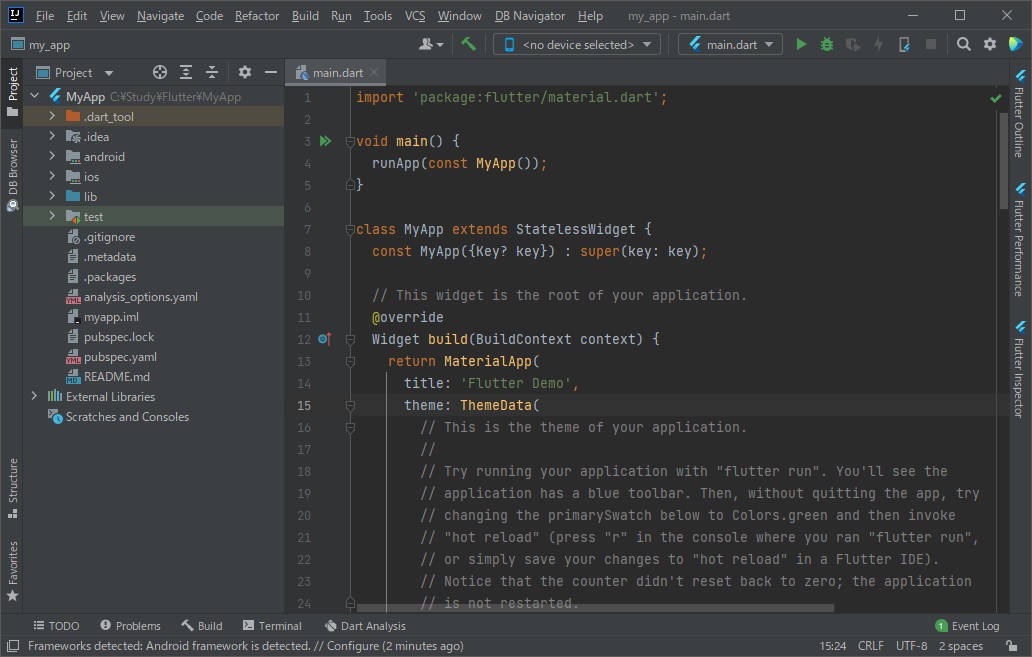Open the device selector dropdown

(x=577, y=44)
